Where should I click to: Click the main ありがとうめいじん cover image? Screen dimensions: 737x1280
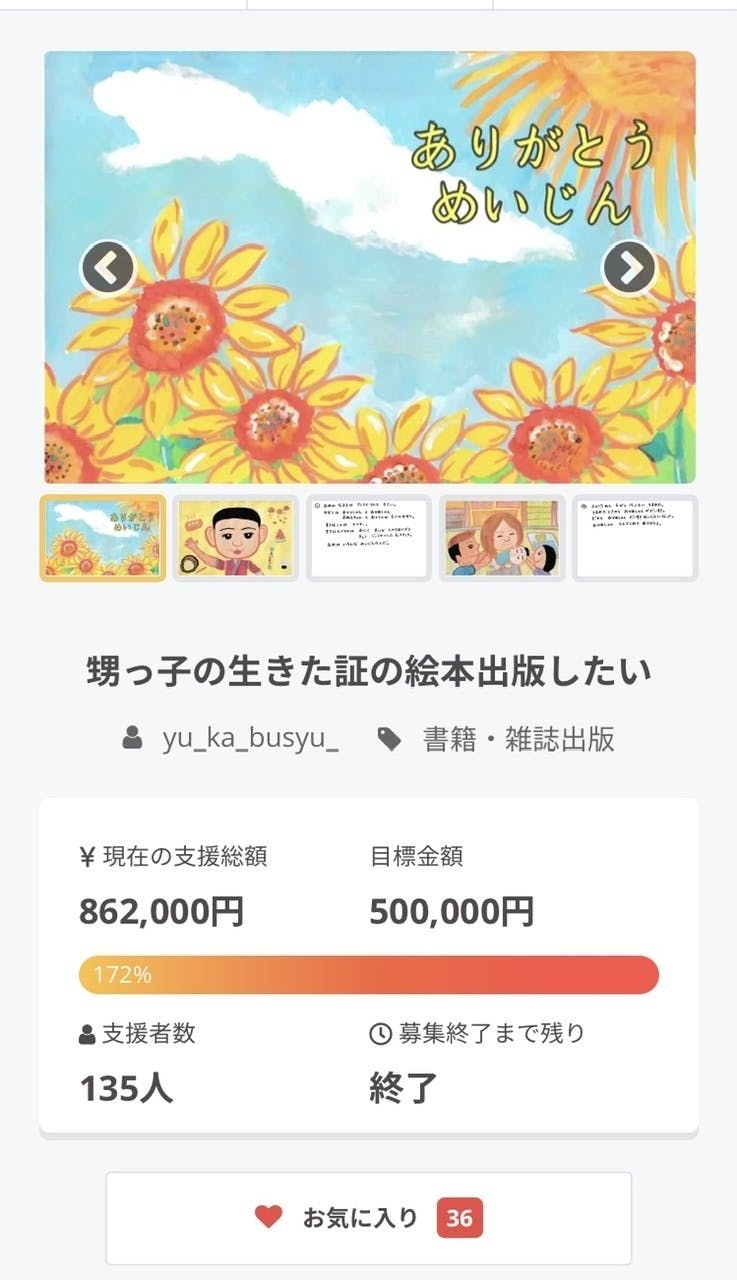[x=368, y=330]
